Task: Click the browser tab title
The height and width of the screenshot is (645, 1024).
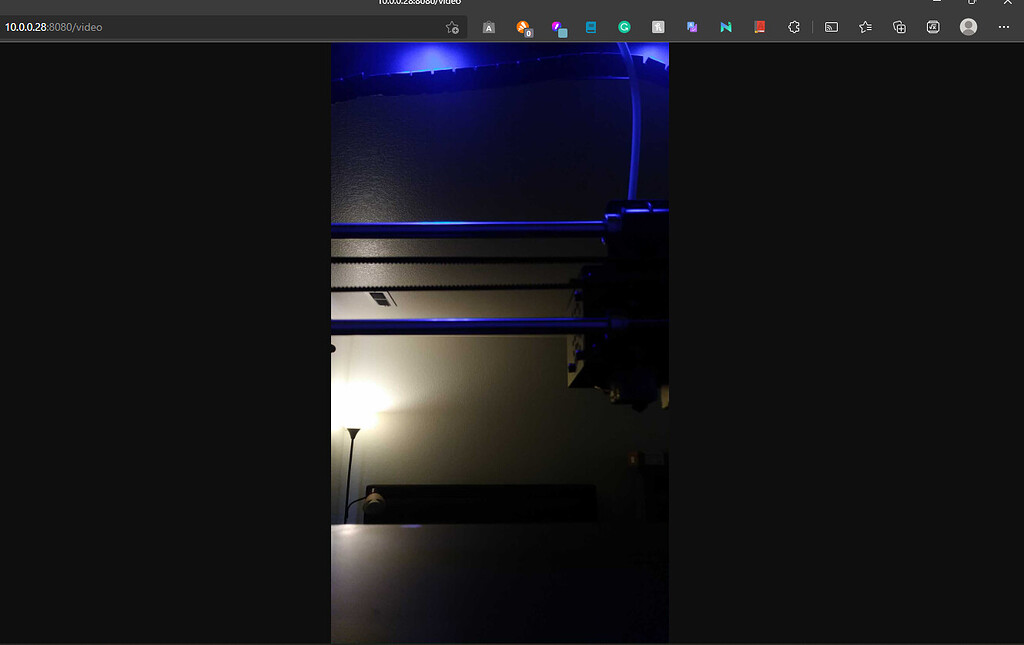Action: (x=420, y=3)
